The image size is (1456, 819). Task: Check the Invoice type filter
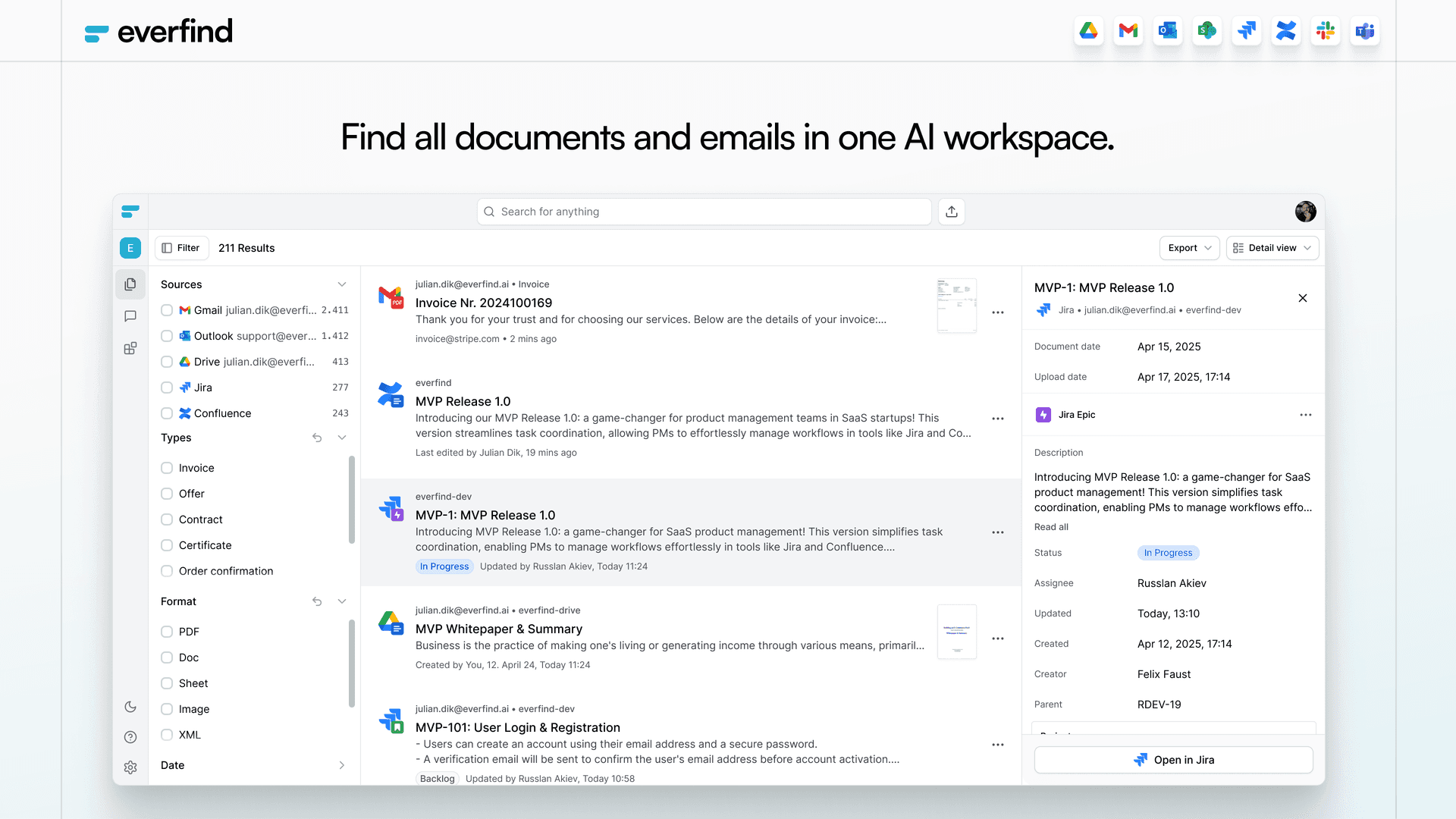click(x=167, y=468)
